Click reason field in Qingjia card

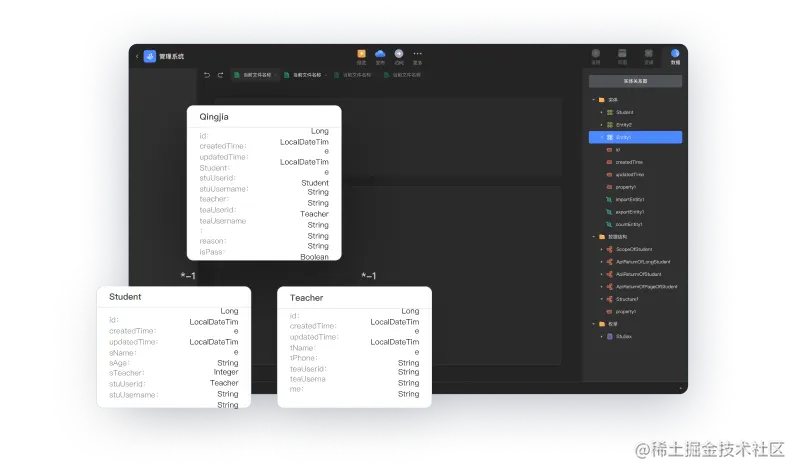(x=213, y=241)
